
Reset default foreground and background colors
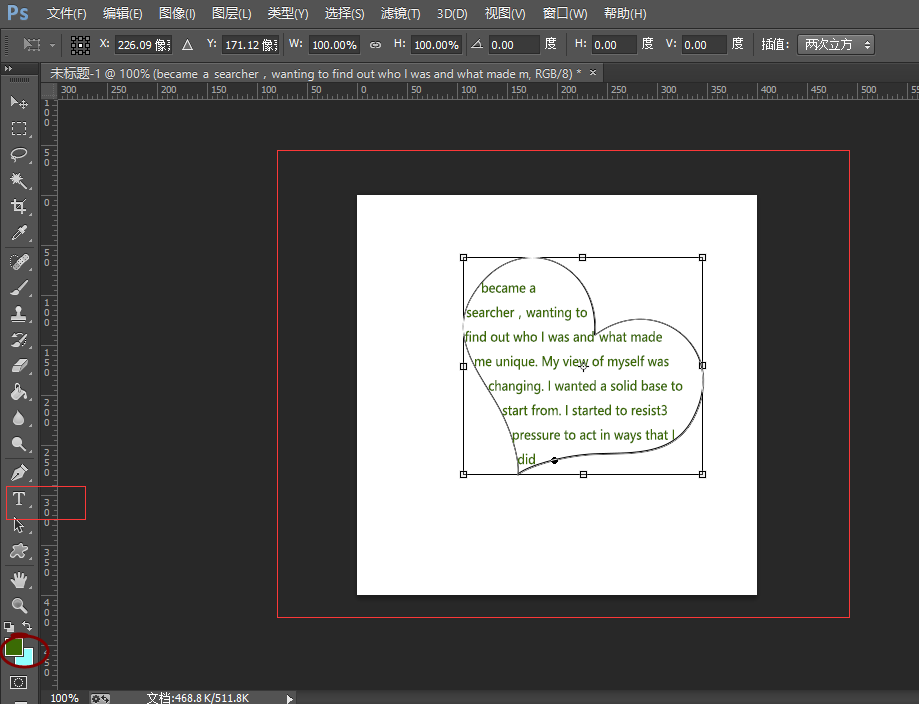tap(8, 627)
